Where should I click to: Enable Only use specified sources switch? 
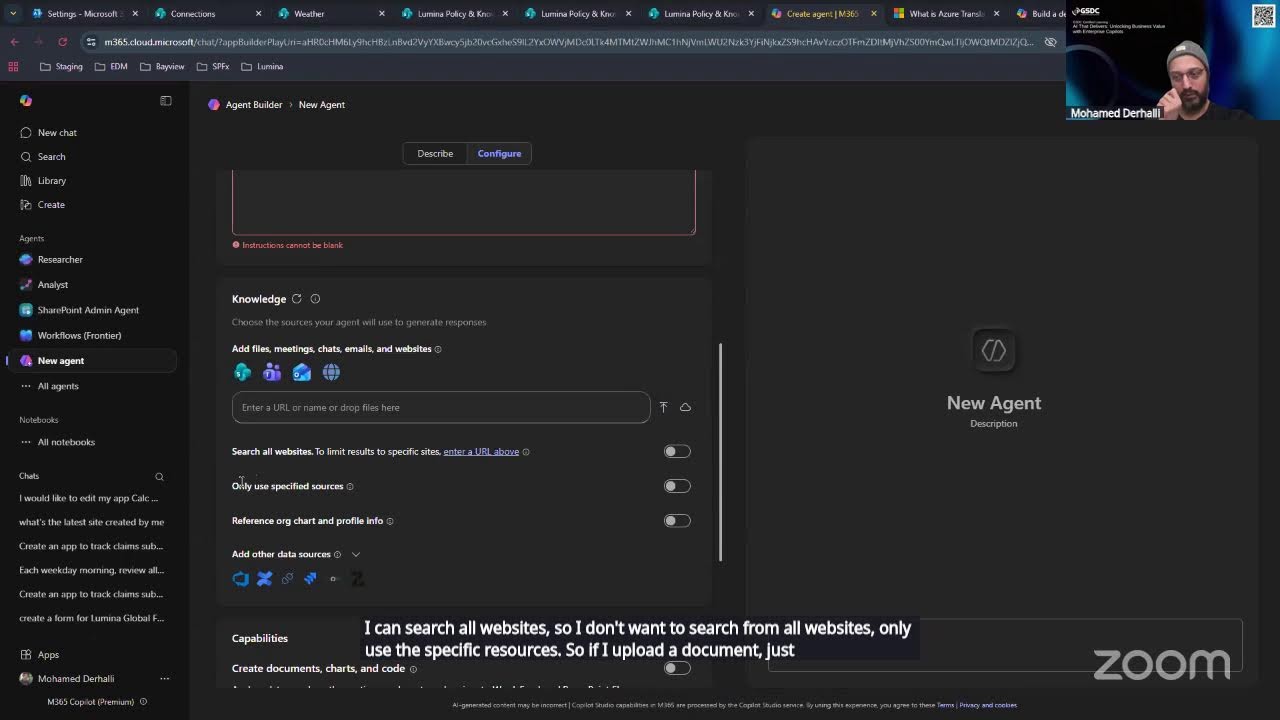click(x=677, y=486)
